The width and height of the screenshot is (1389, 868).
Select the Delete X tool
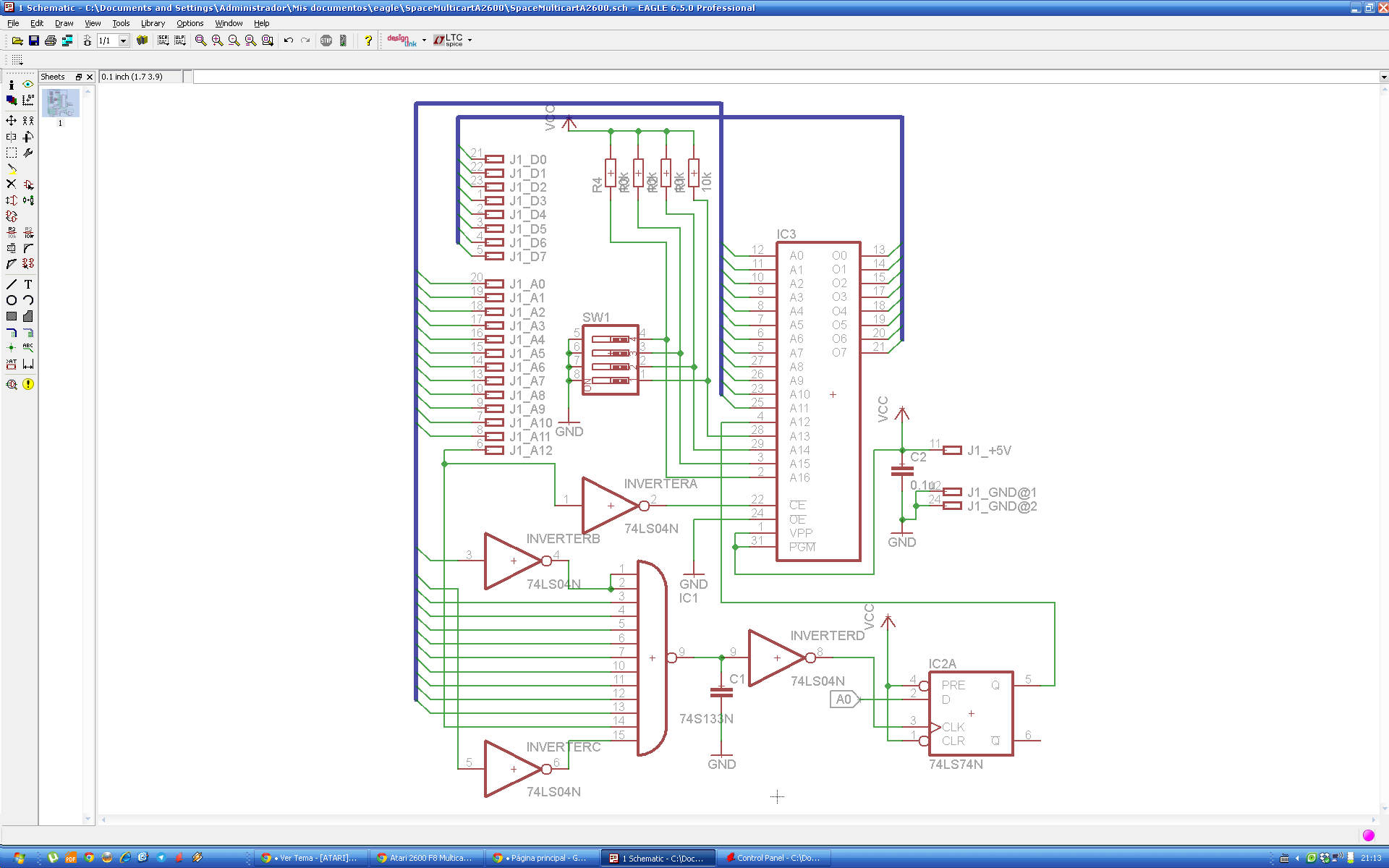[12, 184]
